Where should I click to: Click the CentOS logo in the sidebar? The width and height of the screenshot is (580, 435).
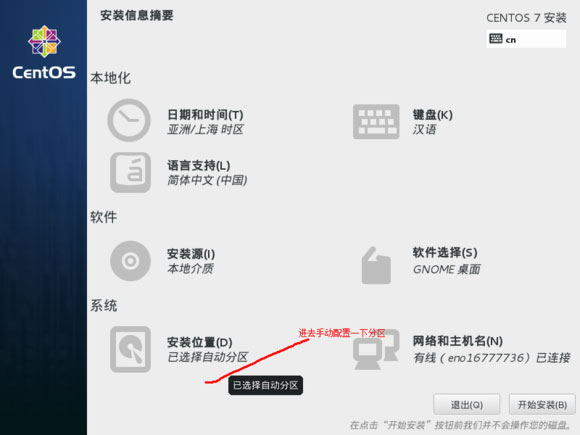pyautogui.click(x=44, y=52)
